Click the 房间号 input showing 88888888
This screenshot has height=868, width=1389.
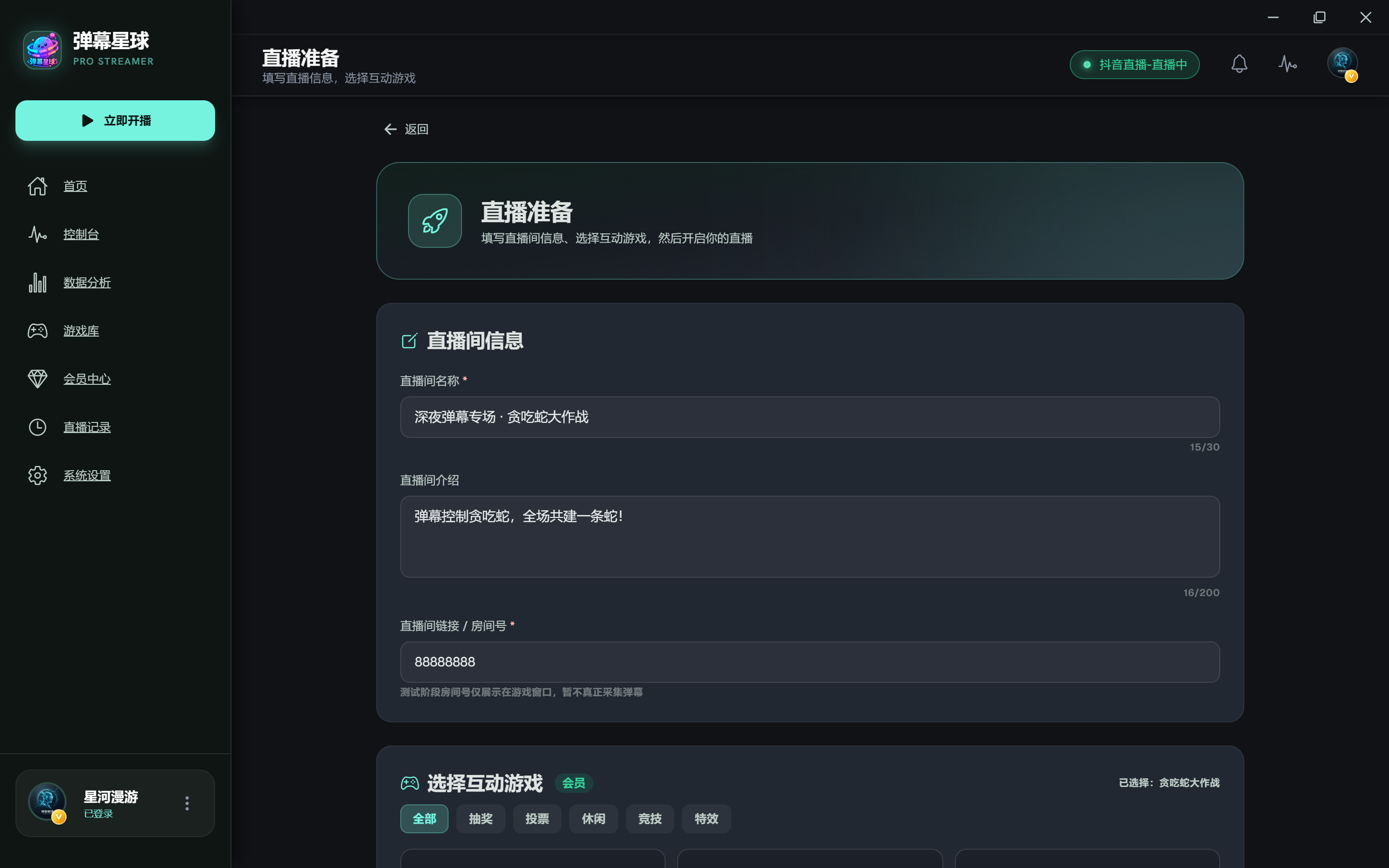(810, 662)
